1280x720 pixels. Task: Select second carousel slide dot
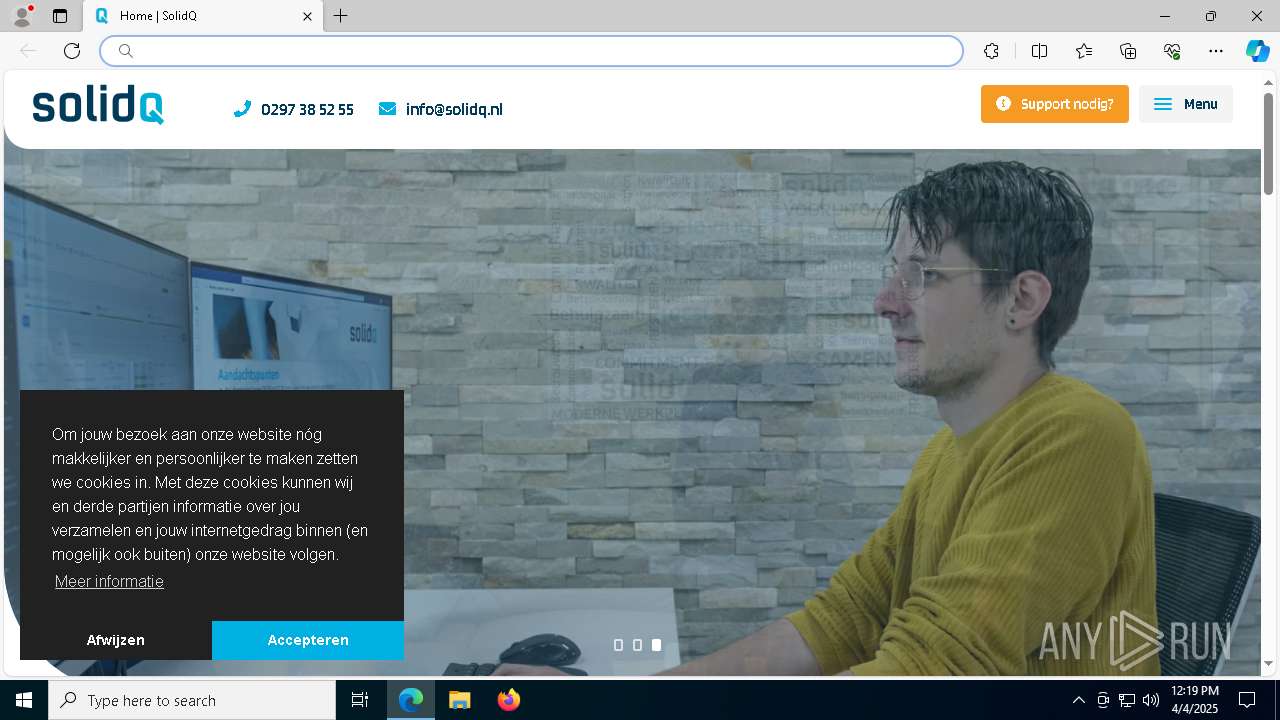637,645
